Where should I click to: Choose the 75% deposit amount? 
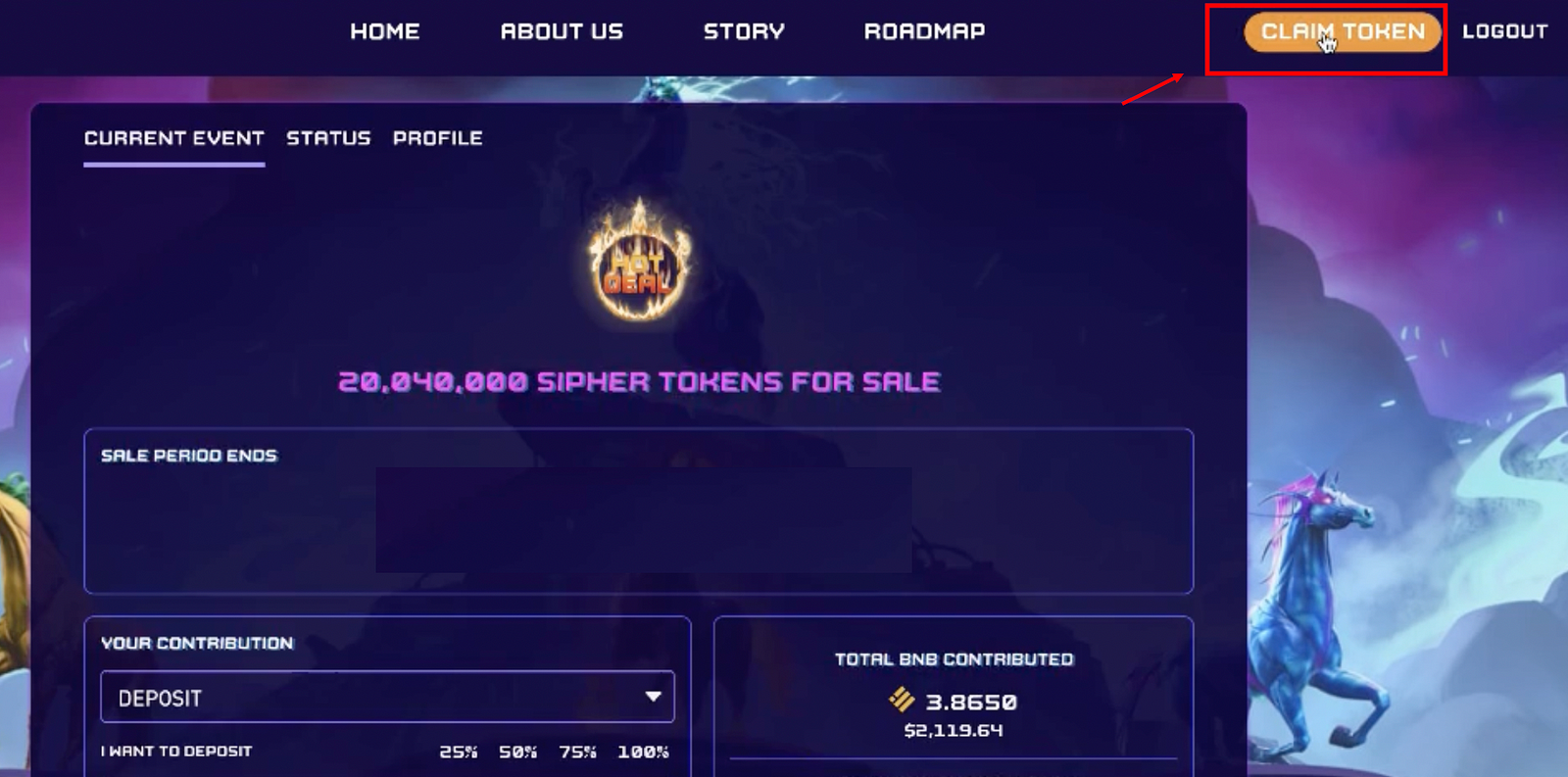[577, 752]
